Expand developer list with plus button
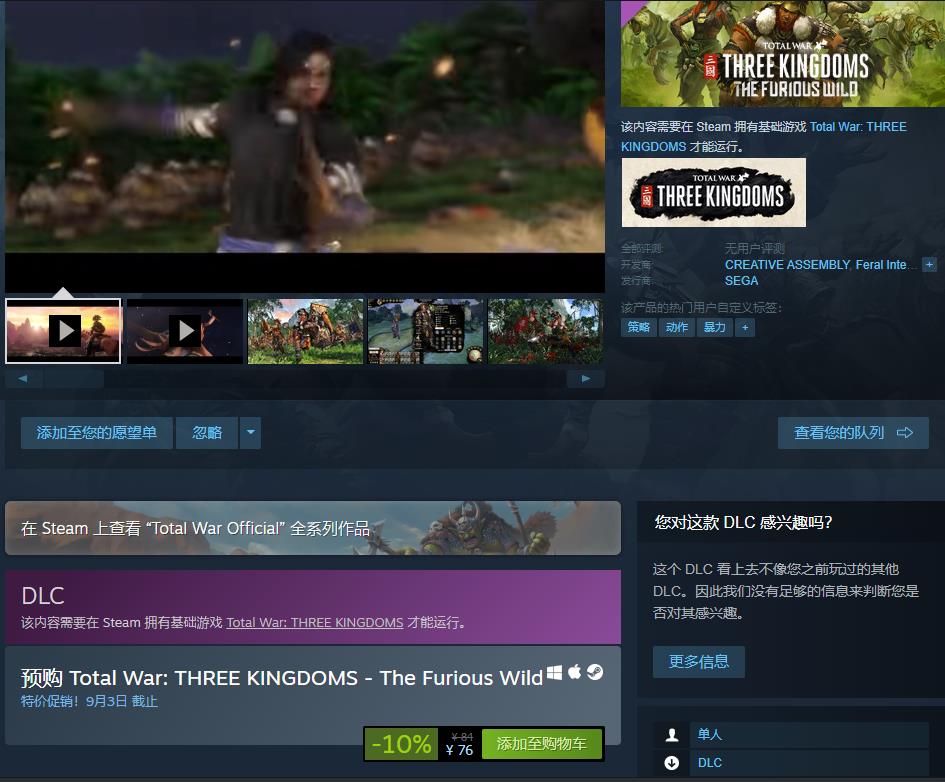945x782 pixels. (929, 264)
